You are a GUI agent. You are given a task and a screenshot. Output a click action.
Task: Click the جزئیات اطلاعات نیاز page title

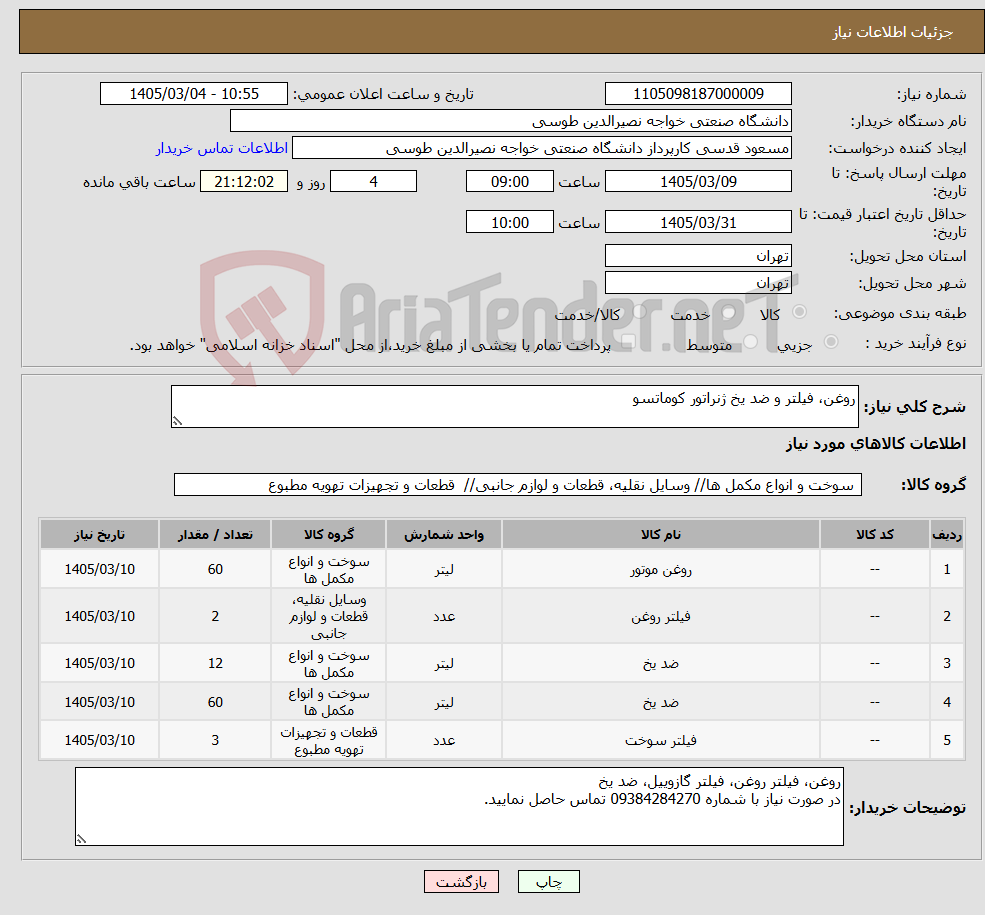(x=893, y=32)
